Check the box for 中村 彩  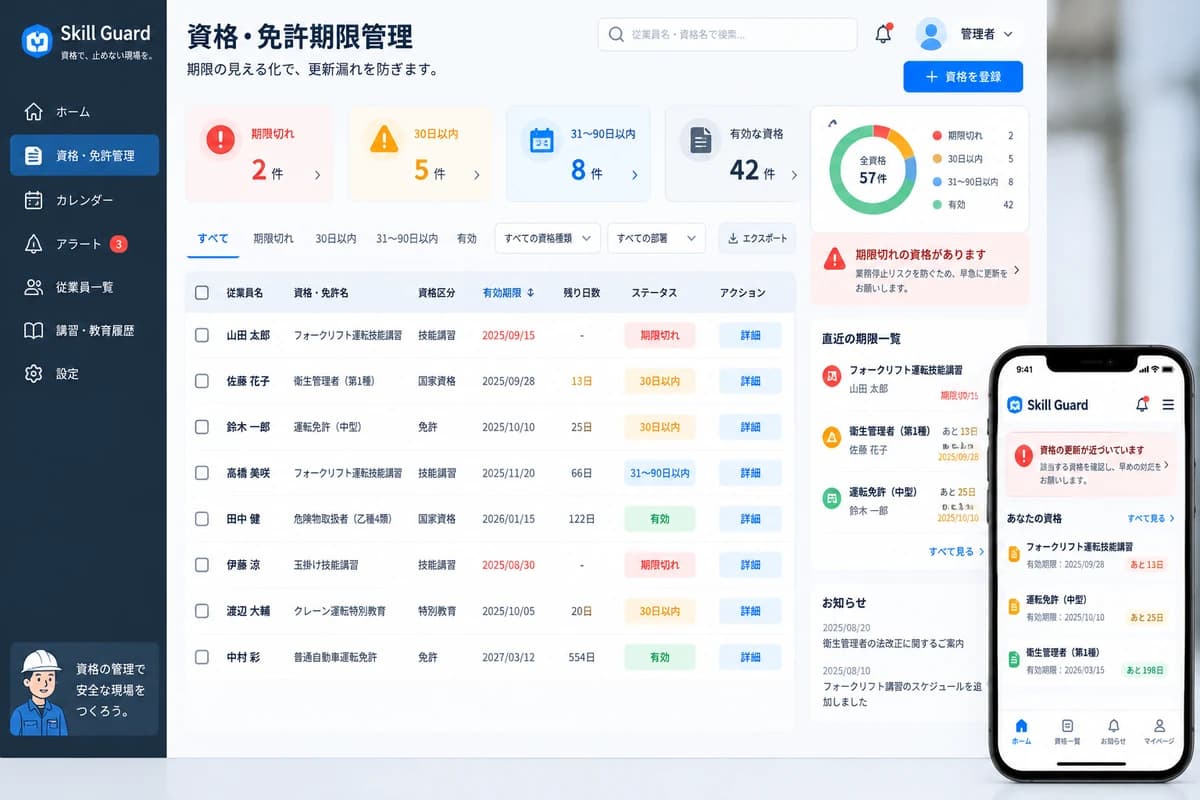coord(202,657)
